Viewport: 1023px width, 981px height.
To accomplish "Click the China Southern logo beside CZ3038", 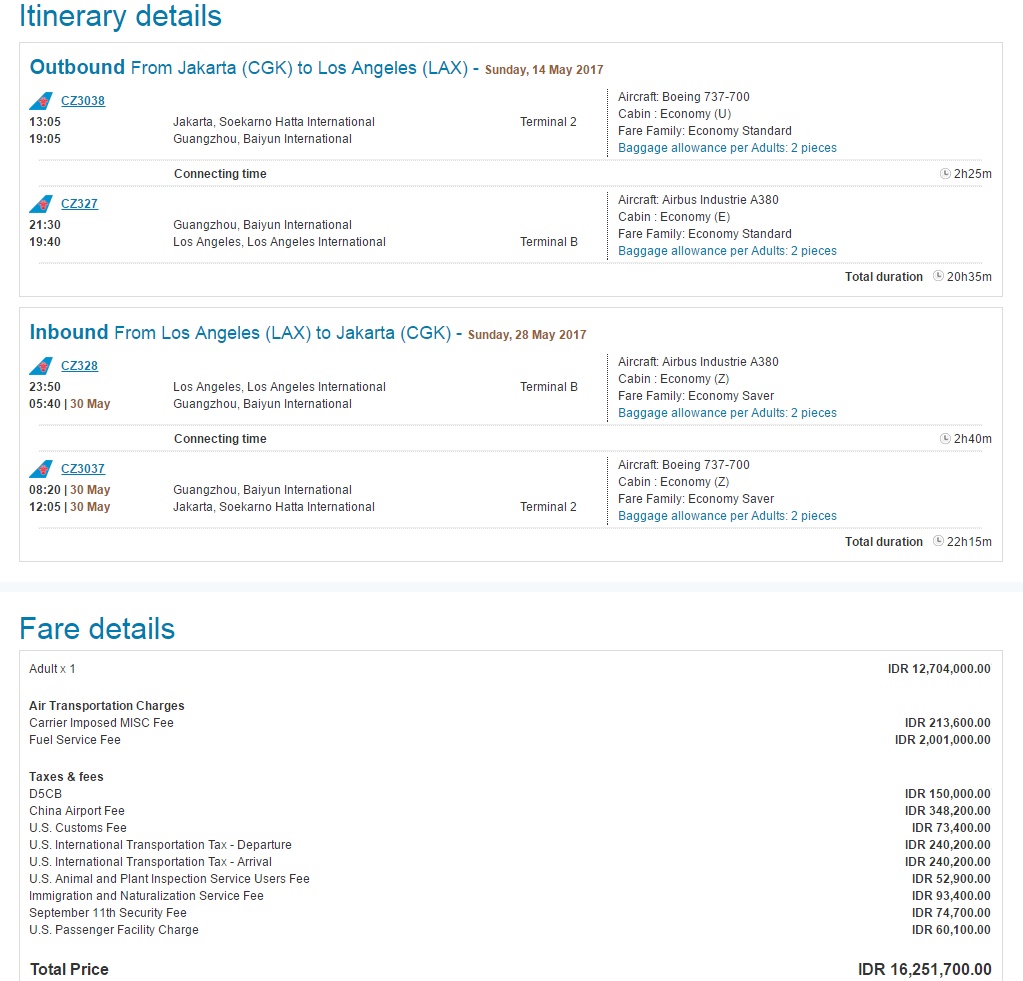I will tap(41, 101).
